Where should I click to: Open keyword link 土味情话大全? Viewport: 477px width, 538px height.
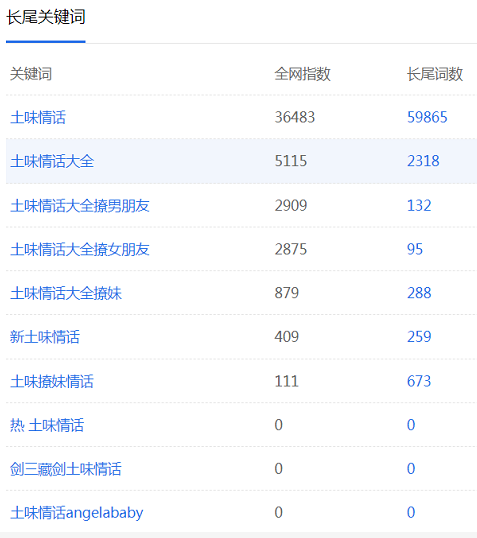point(52,161)
